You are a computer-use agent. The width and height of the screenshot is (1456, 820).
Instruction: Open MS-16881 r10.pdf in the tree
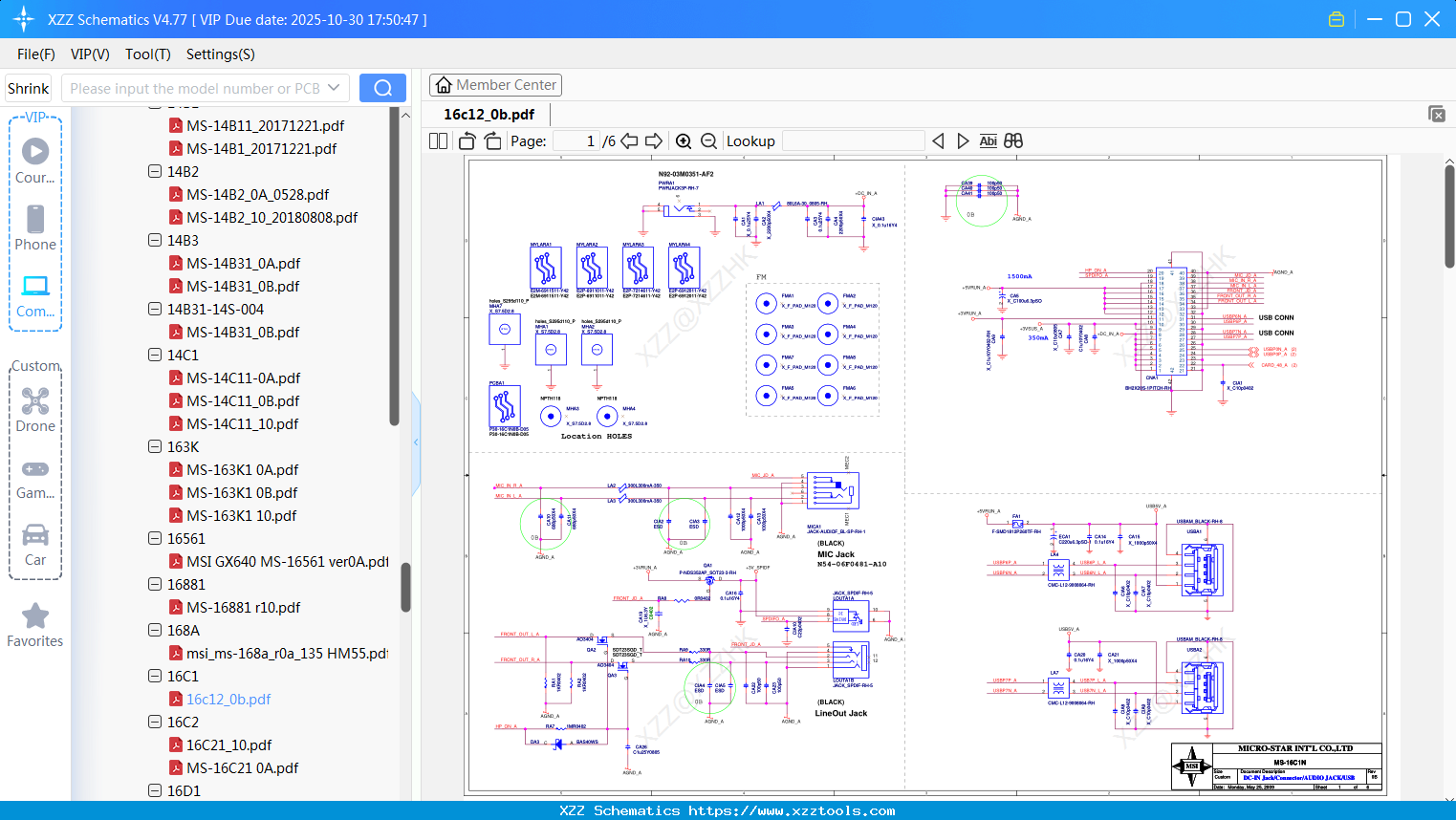tap(243, 608)
